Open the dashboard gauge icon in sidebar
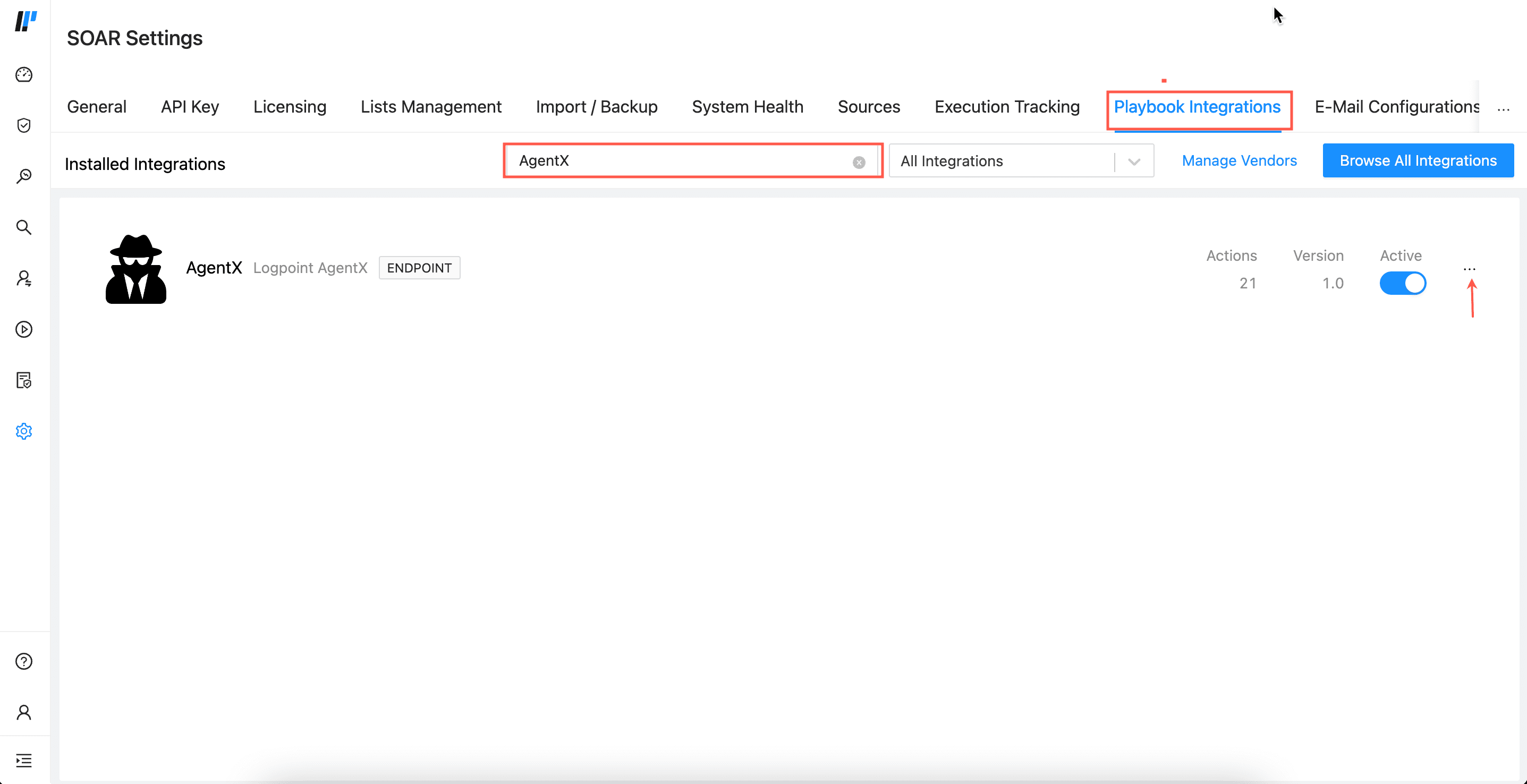 point(24,75)
